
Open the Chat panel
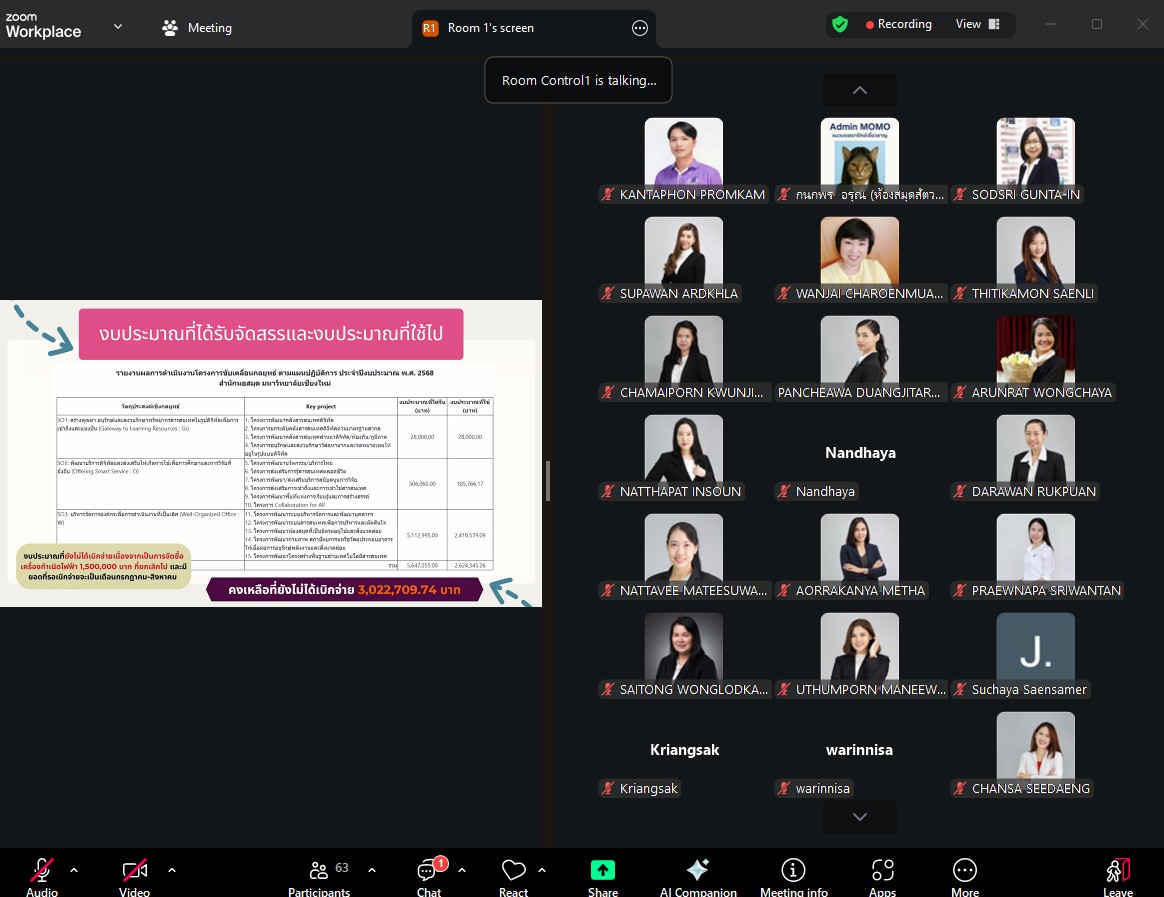click(429, 877)
